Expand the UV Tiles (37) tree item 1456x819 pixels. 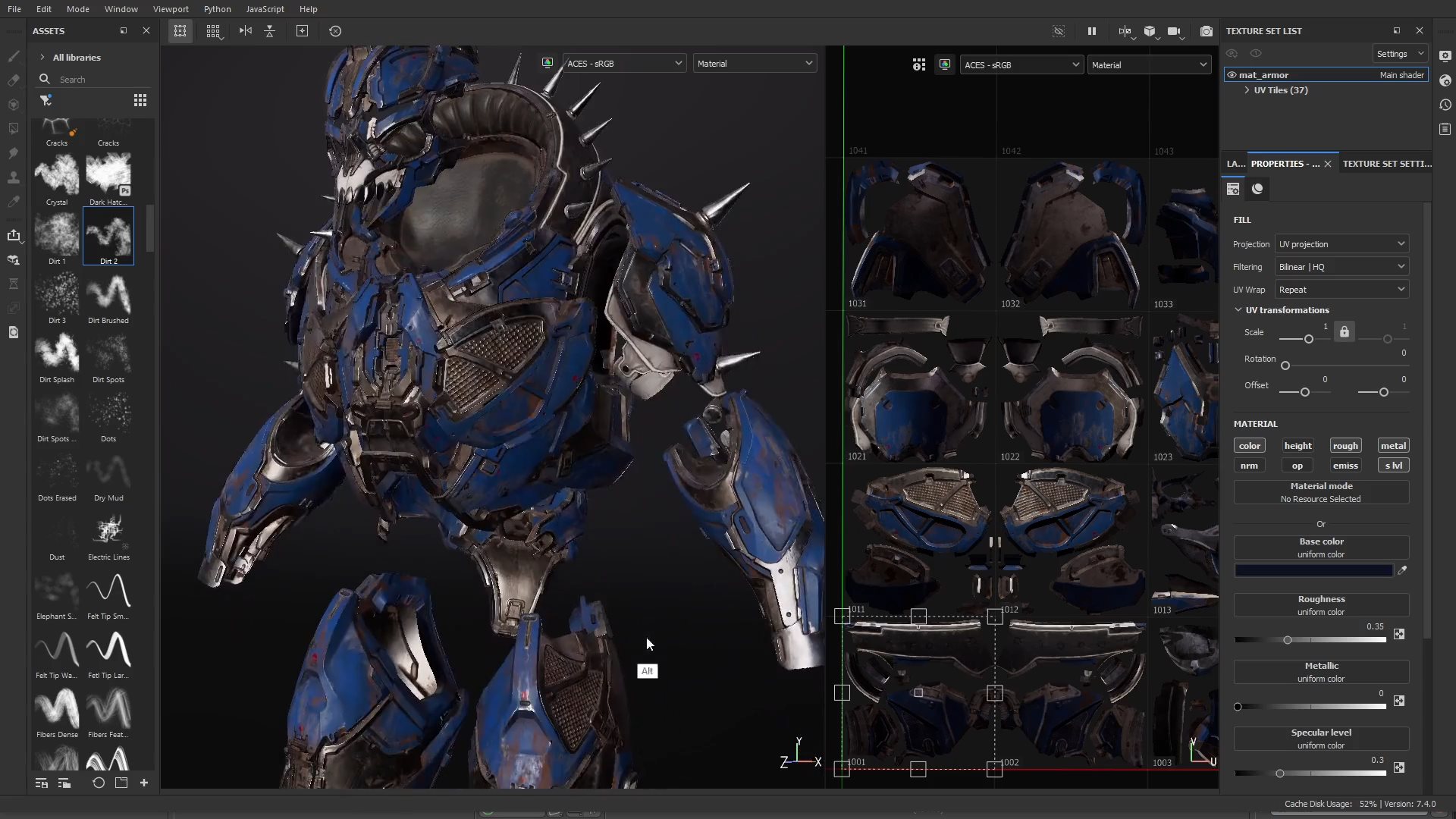pyautogui.click(x=1248, y=90)
